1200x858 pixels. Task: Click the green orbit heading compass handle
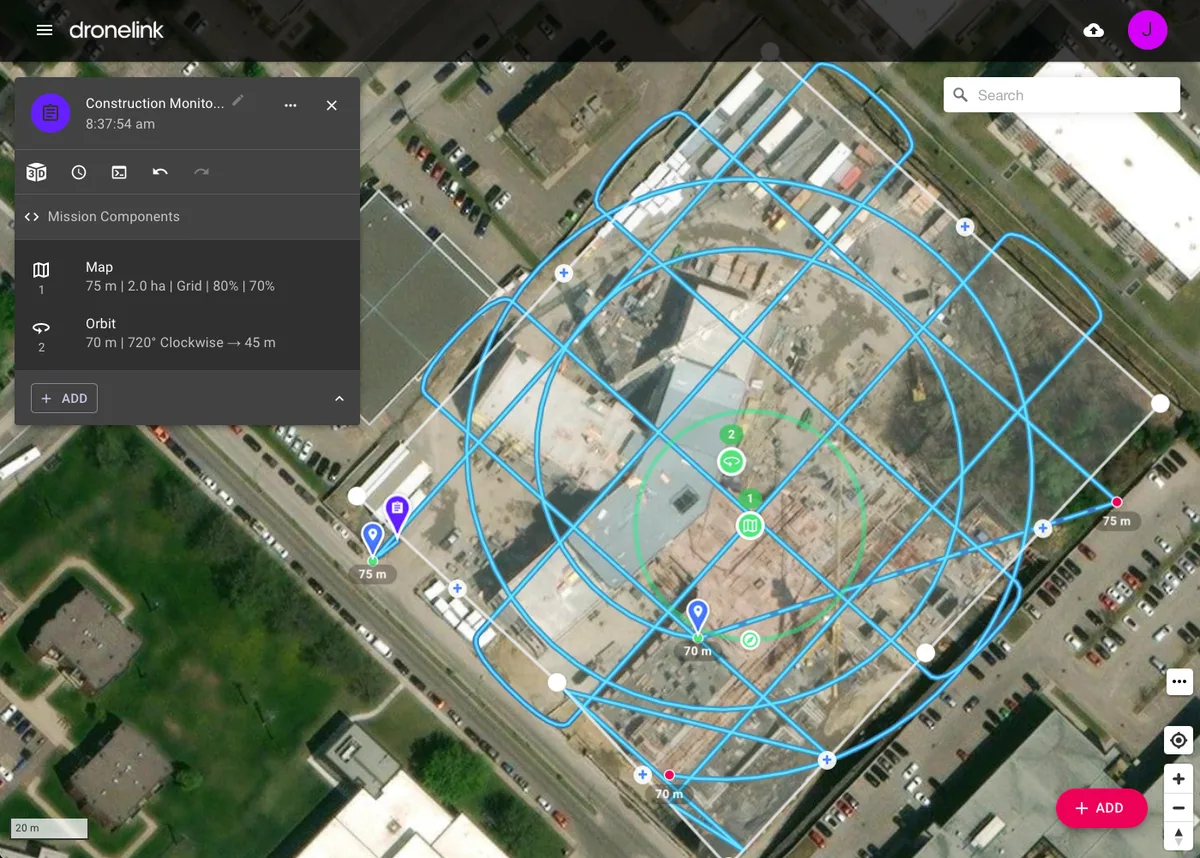coord(750,639)
